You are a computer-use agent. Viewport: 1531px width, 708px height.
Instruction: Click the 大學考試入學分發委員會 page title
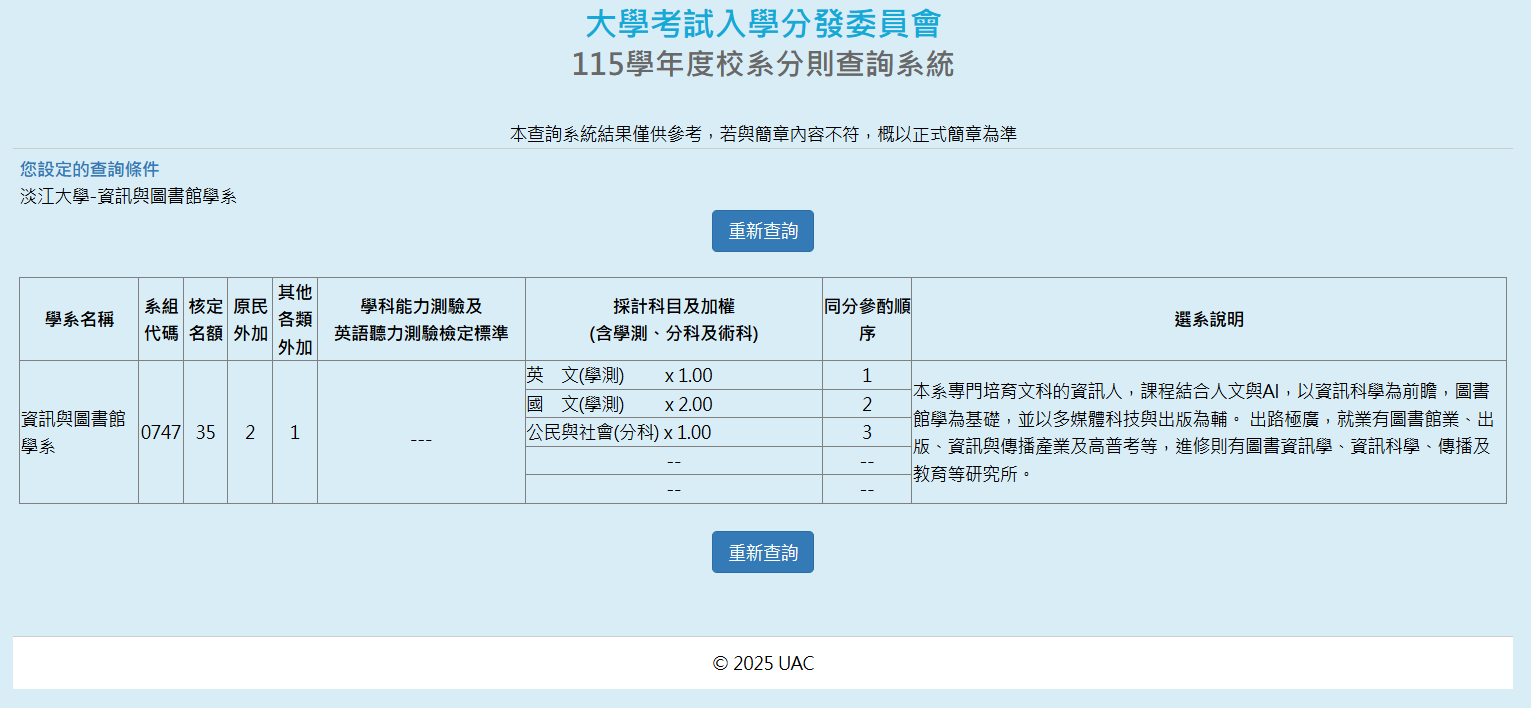(x=763, y=24)
